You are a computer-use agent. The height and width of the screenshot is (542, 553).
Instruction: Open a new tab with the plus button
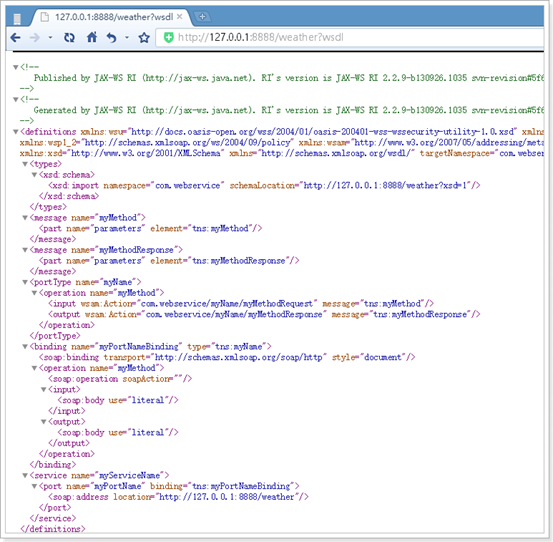coord(202,16)
